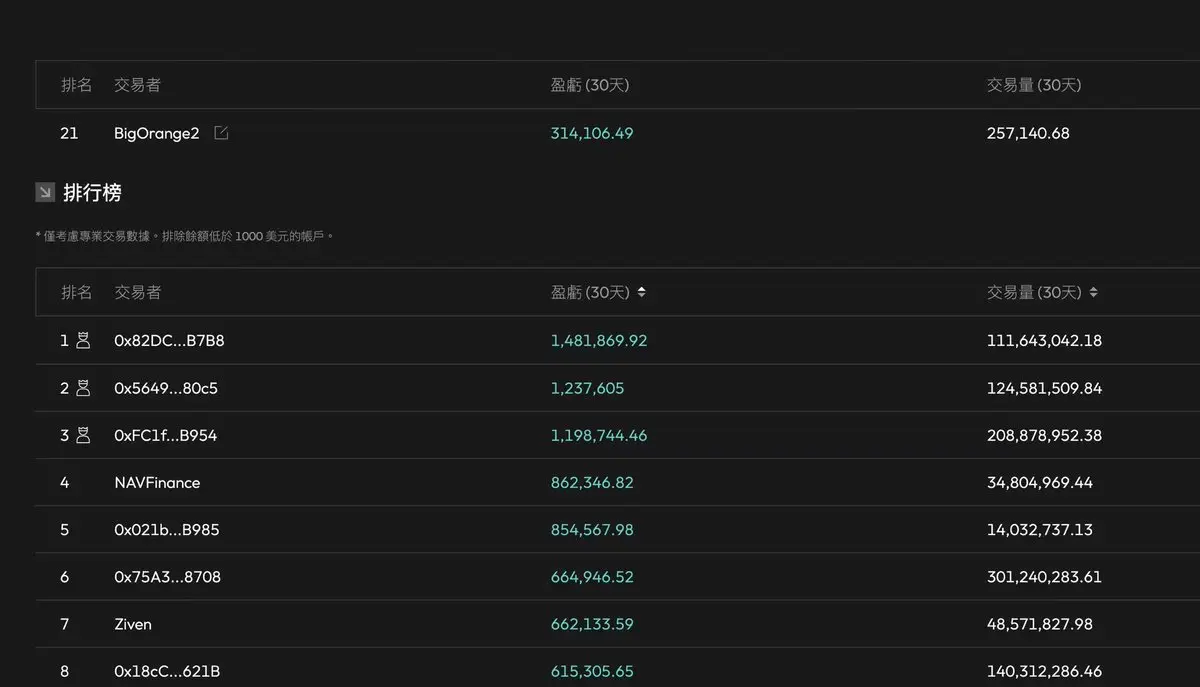Sort leaderboard by 盈虧 (30天) arrows
Viewport: 1200px width, 687px height.
tap(641, 292)
